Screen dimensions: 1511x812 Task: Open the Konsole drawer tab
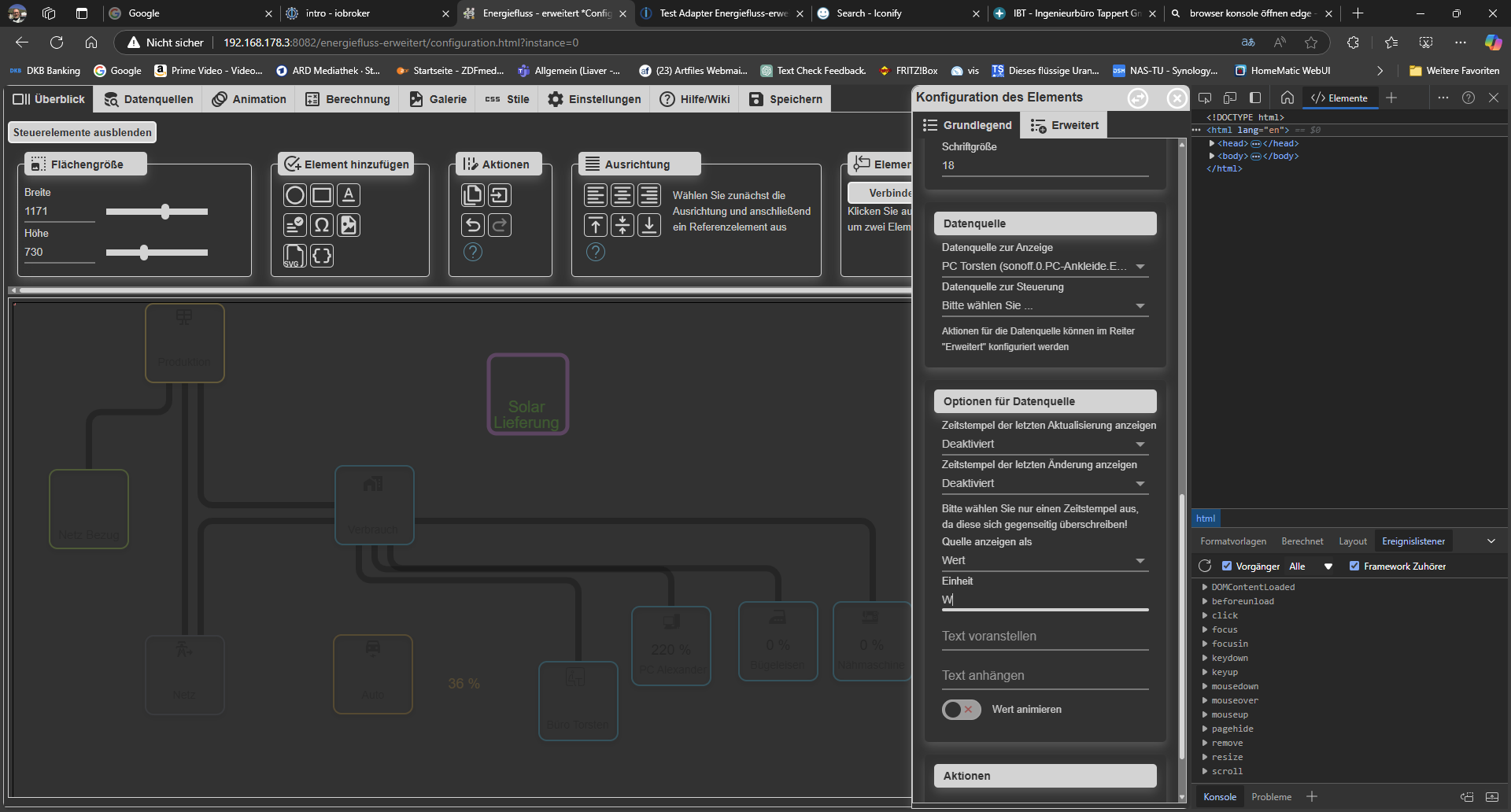(1220, 797)
